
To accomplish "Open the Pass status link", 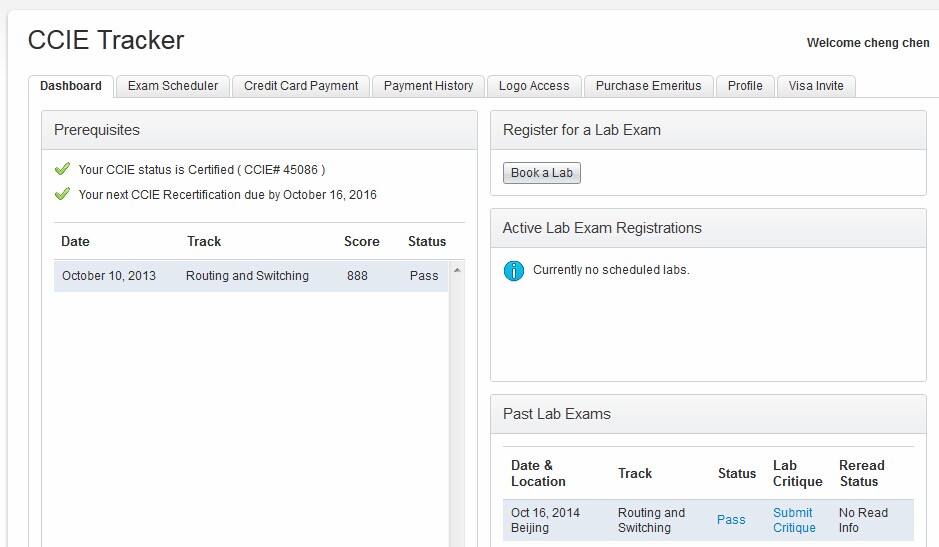I will [x=731, y=520].
